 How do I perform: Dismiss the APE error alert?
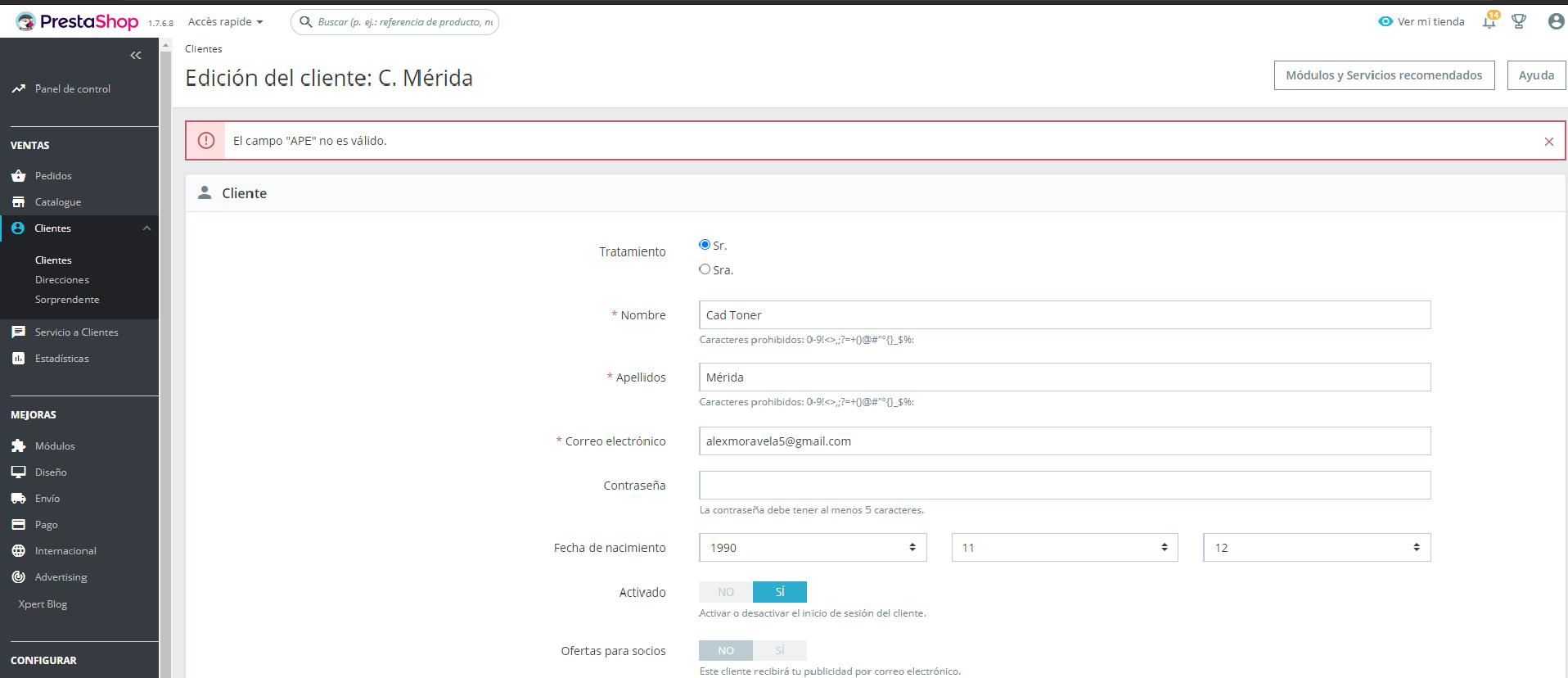point(1549,142)
